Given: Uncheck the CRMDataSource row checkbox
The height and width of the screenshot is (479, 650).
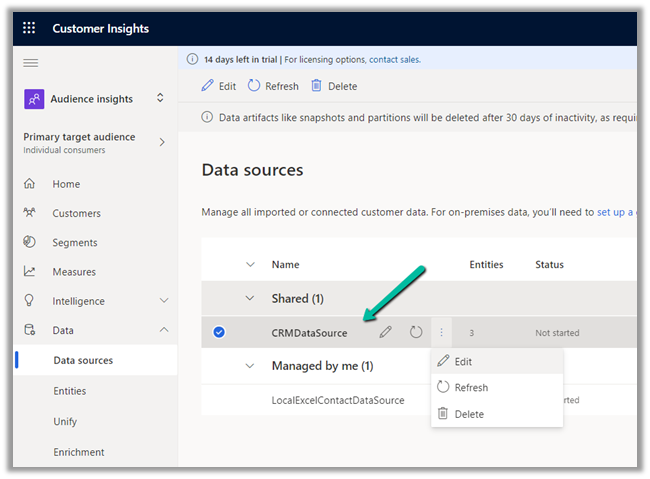Looking at the screenshot, I should click(x=219, y=332).
